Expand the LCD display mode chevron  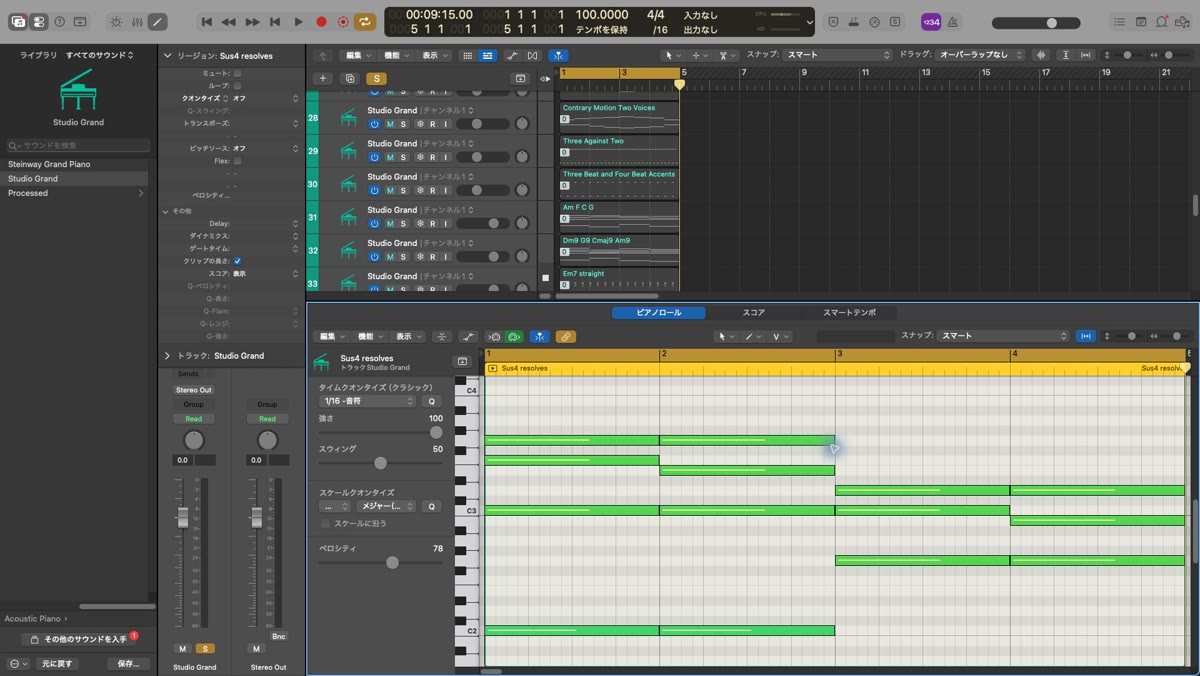tap(809, 22)
